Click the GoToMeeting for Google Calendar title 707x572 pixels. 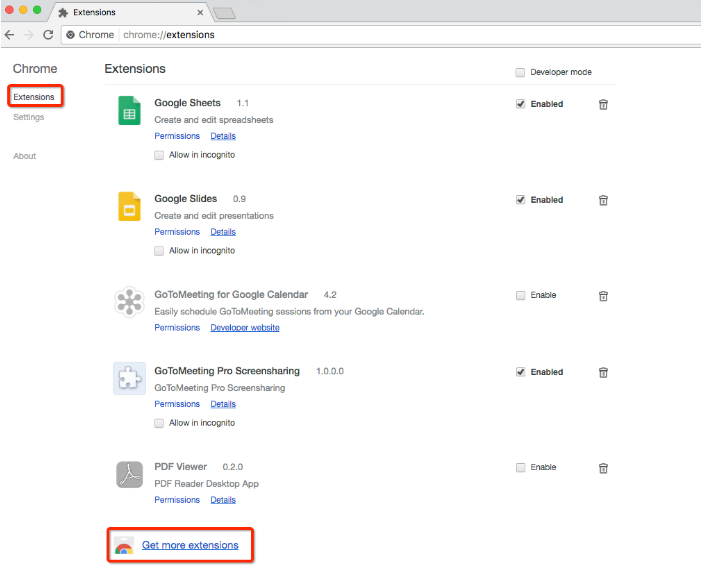coord(231,295)
